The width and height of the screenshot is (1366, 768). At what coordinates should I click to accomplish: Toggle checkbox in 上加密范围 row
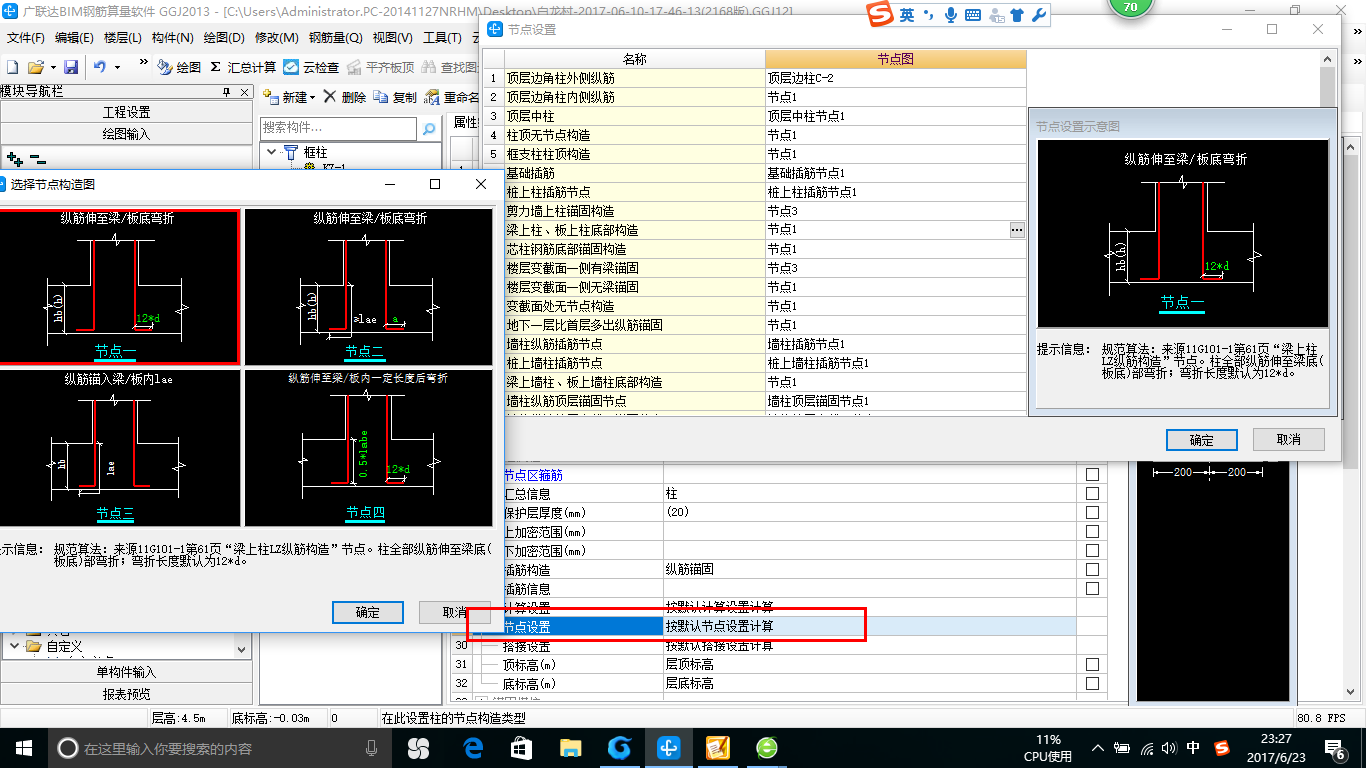[x=1092, y=531]
